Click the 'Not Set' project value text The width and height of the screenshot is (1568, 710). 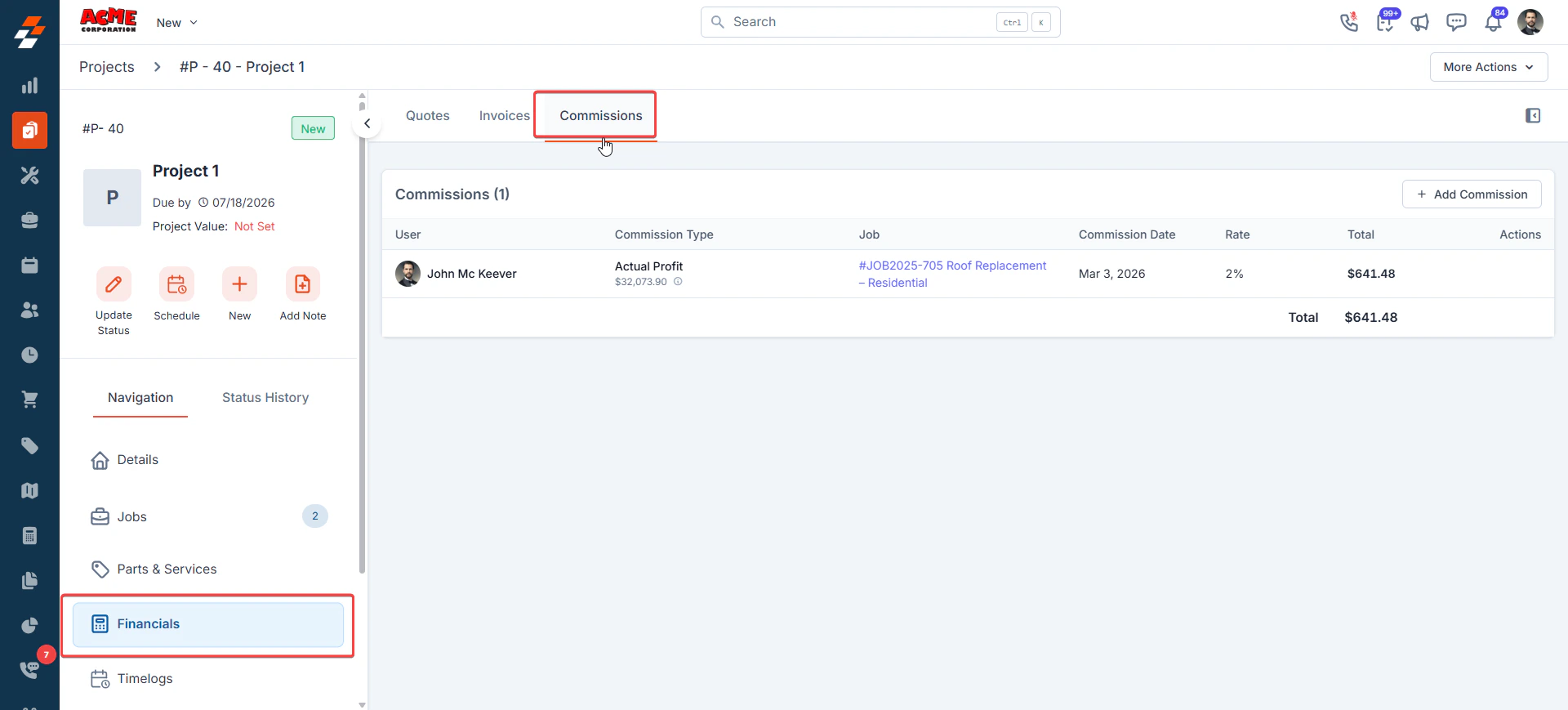(254, 226)
